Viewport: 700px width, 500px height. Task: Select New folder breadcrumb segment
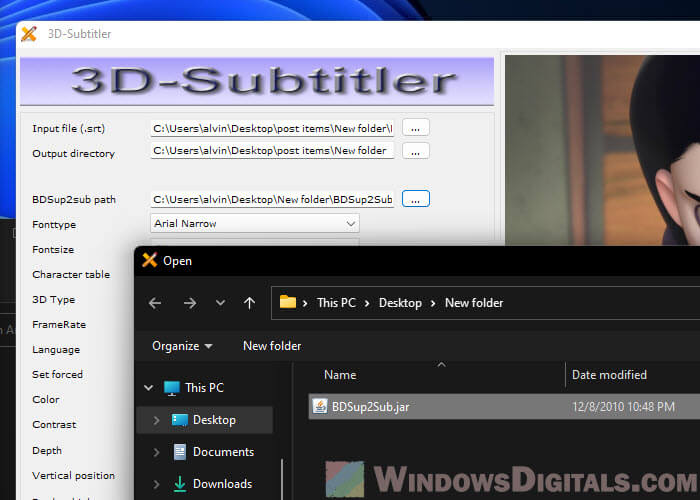click(474, 303)
